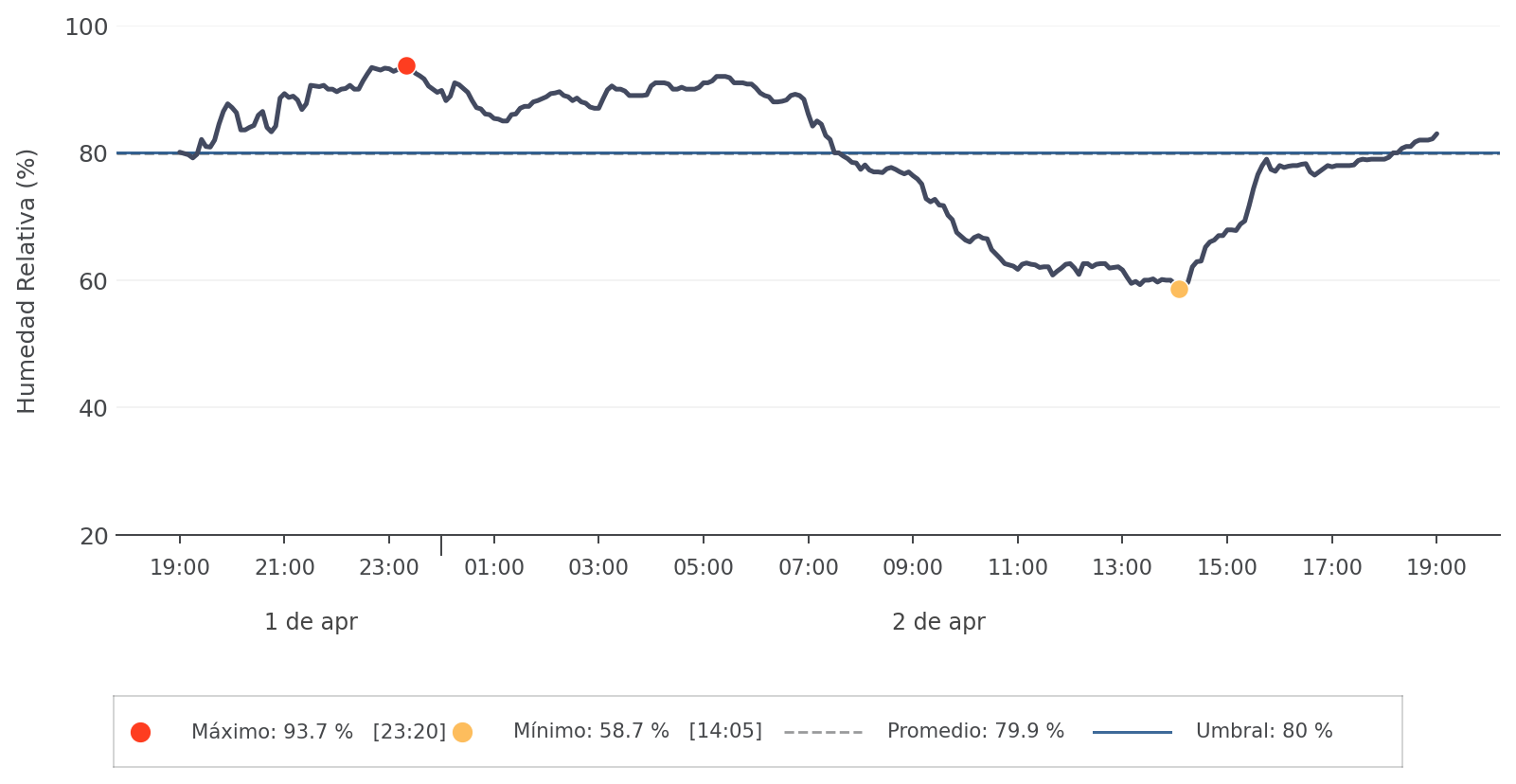Click the 'Humedad Relativa (%)' axis title
The image size is (1516, 784).
27,281
